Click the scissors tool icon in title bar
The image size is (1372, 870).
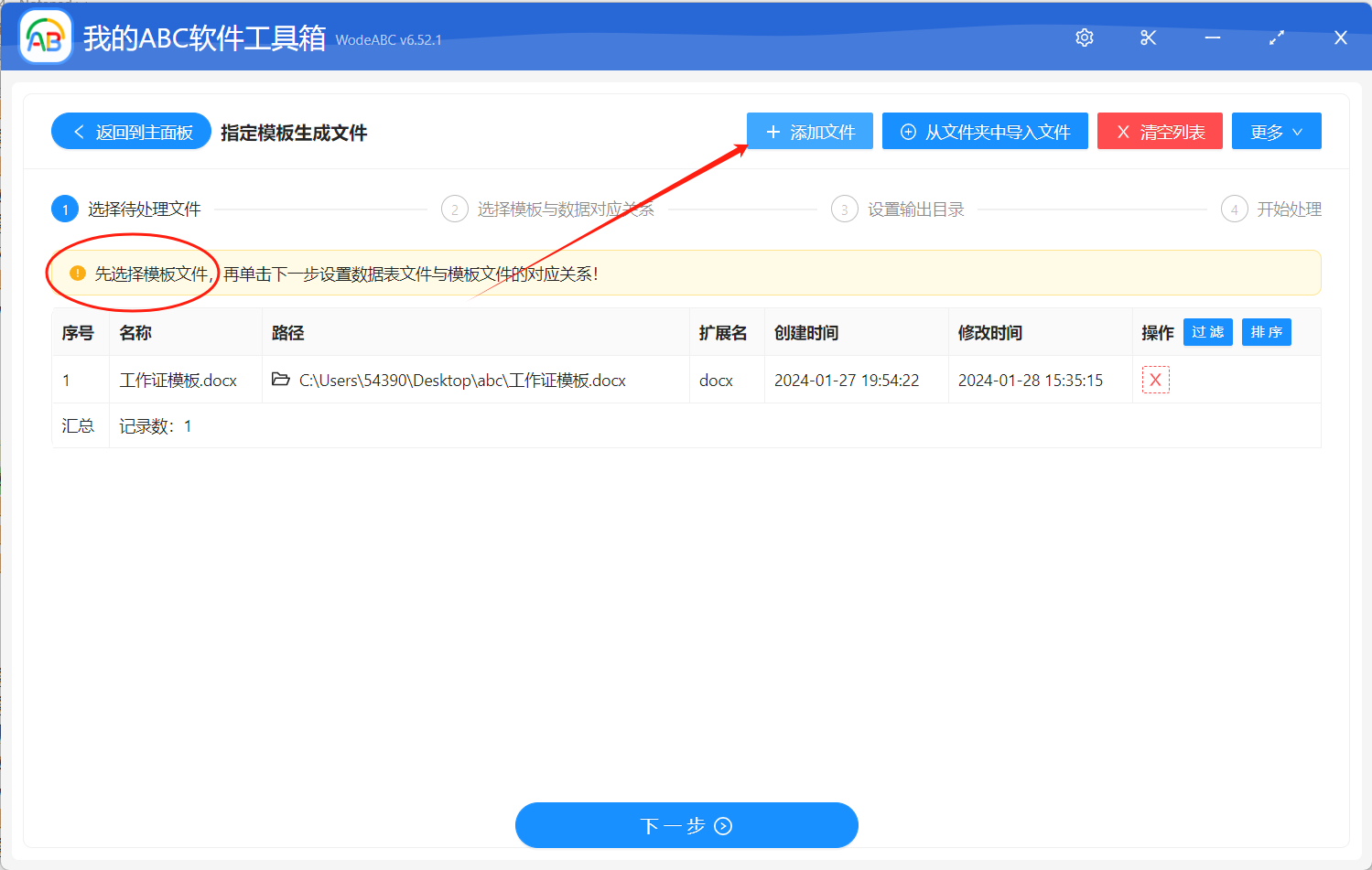1148,38
